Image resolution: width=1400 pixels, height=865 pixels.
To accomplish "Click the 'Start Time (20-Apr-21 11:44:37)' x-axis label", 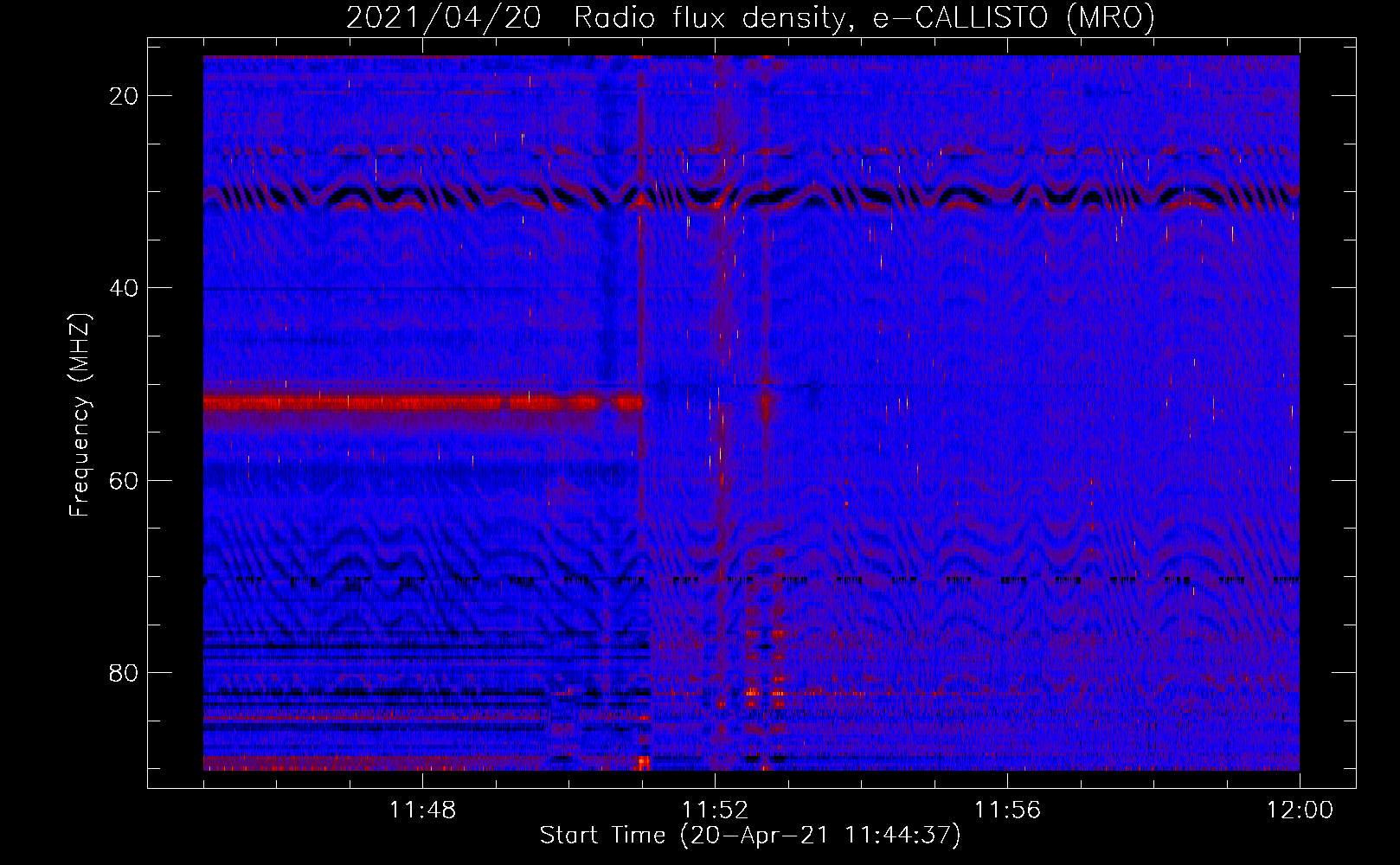I will pos(750,836).
